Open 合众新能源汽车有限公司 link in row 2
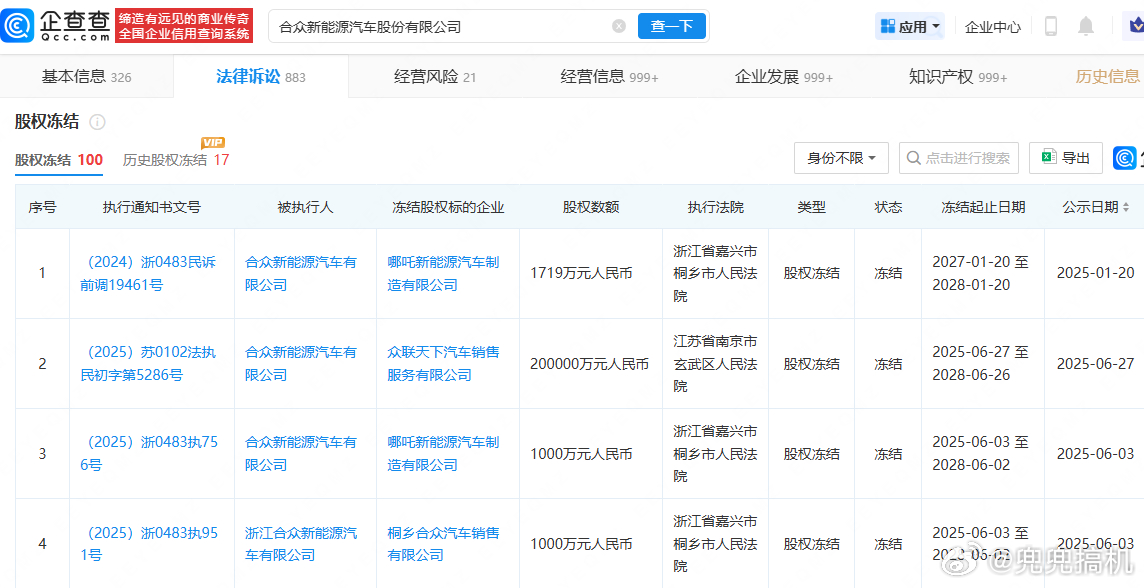 pos(301,363)
